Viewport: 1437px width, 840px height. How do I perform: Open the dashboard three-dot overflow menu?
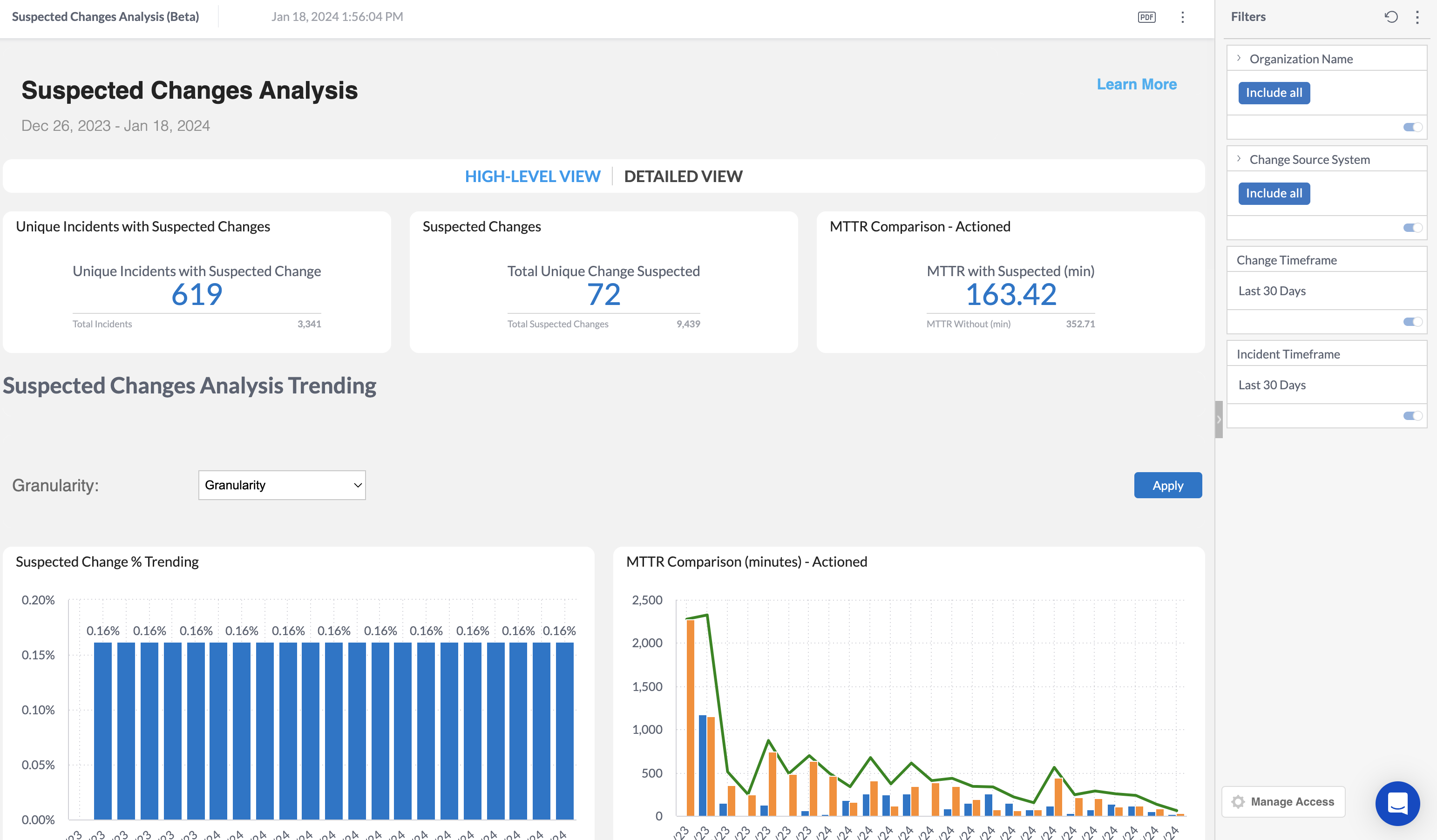[1183, 17]
